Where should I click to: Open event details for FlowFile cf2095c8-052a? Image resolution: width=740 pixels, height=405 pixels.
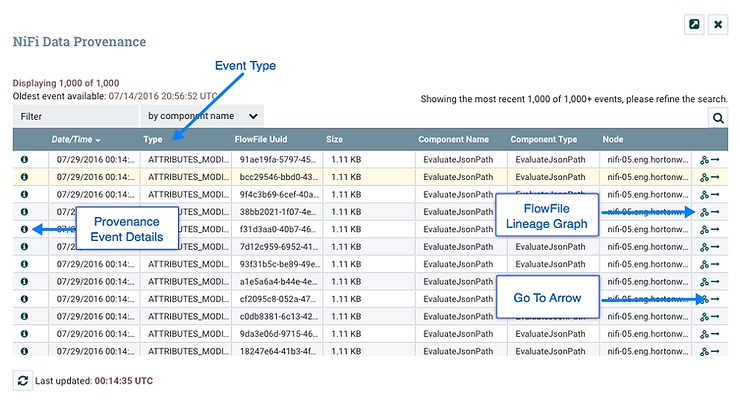pos(24,299)
